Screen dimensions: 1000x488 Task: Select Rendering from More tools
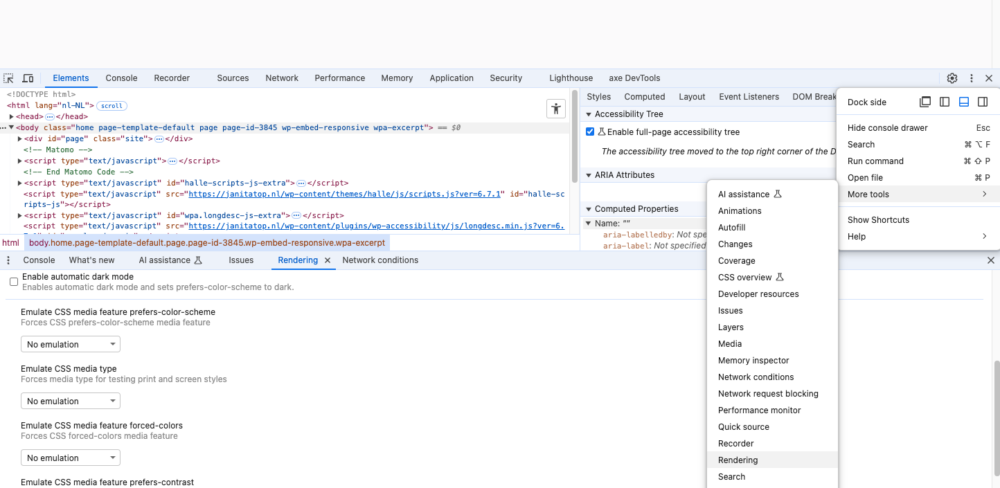tap(772, 460)
